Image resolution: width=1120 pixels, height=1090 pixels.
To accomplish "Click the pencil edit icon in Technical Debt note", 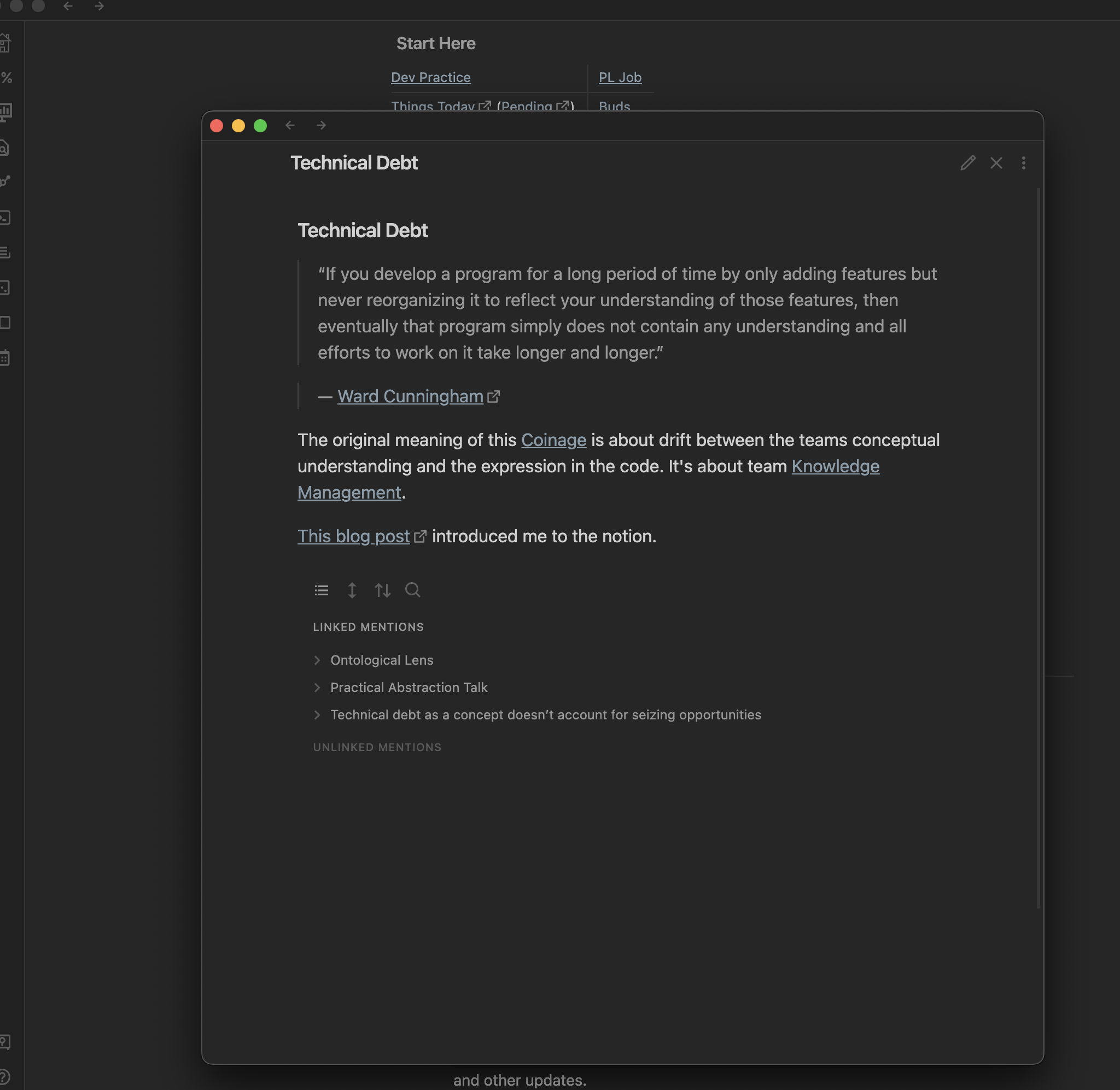I will coord(967,163).
